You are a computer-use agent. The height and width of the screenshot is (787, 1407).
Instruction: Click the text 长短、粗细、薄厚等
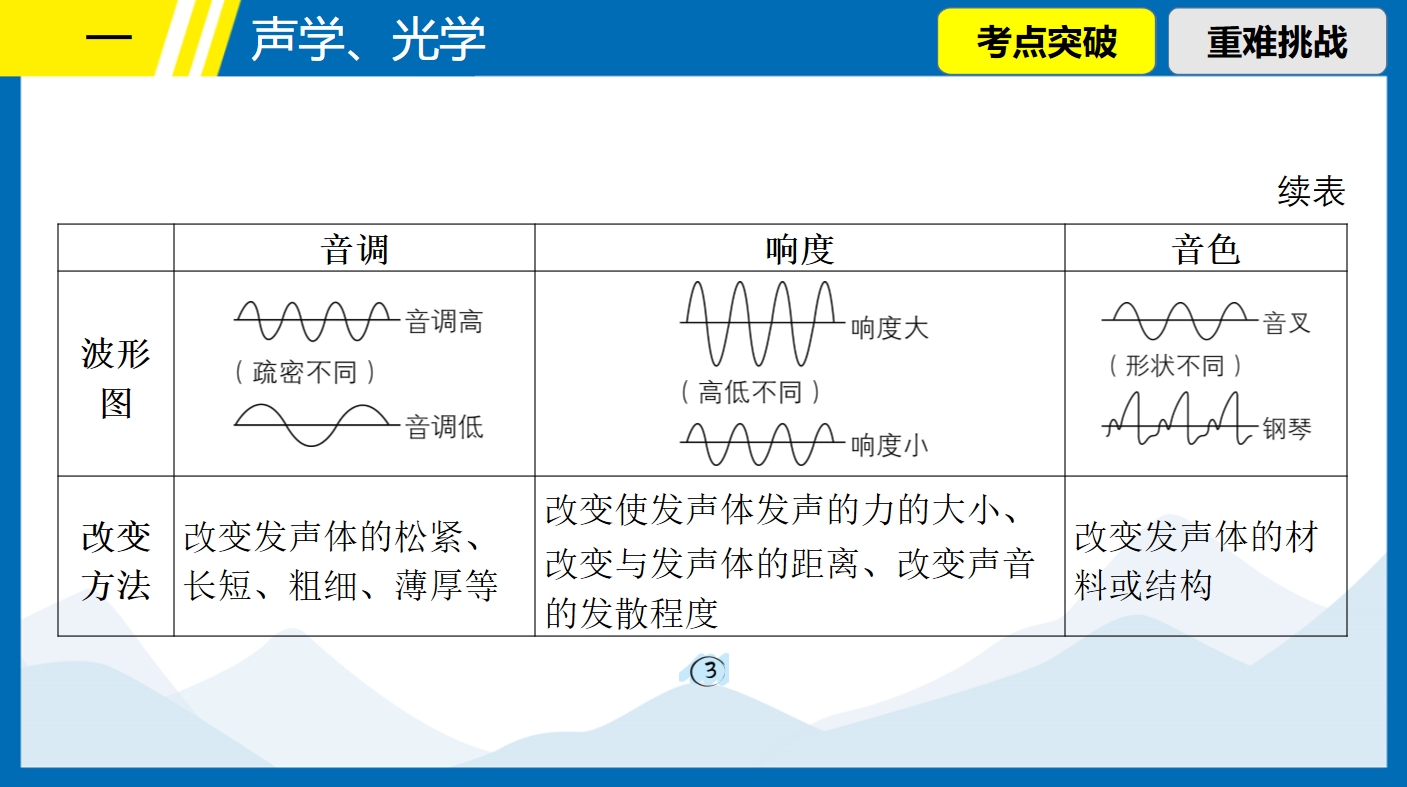[x=341, y=585]
